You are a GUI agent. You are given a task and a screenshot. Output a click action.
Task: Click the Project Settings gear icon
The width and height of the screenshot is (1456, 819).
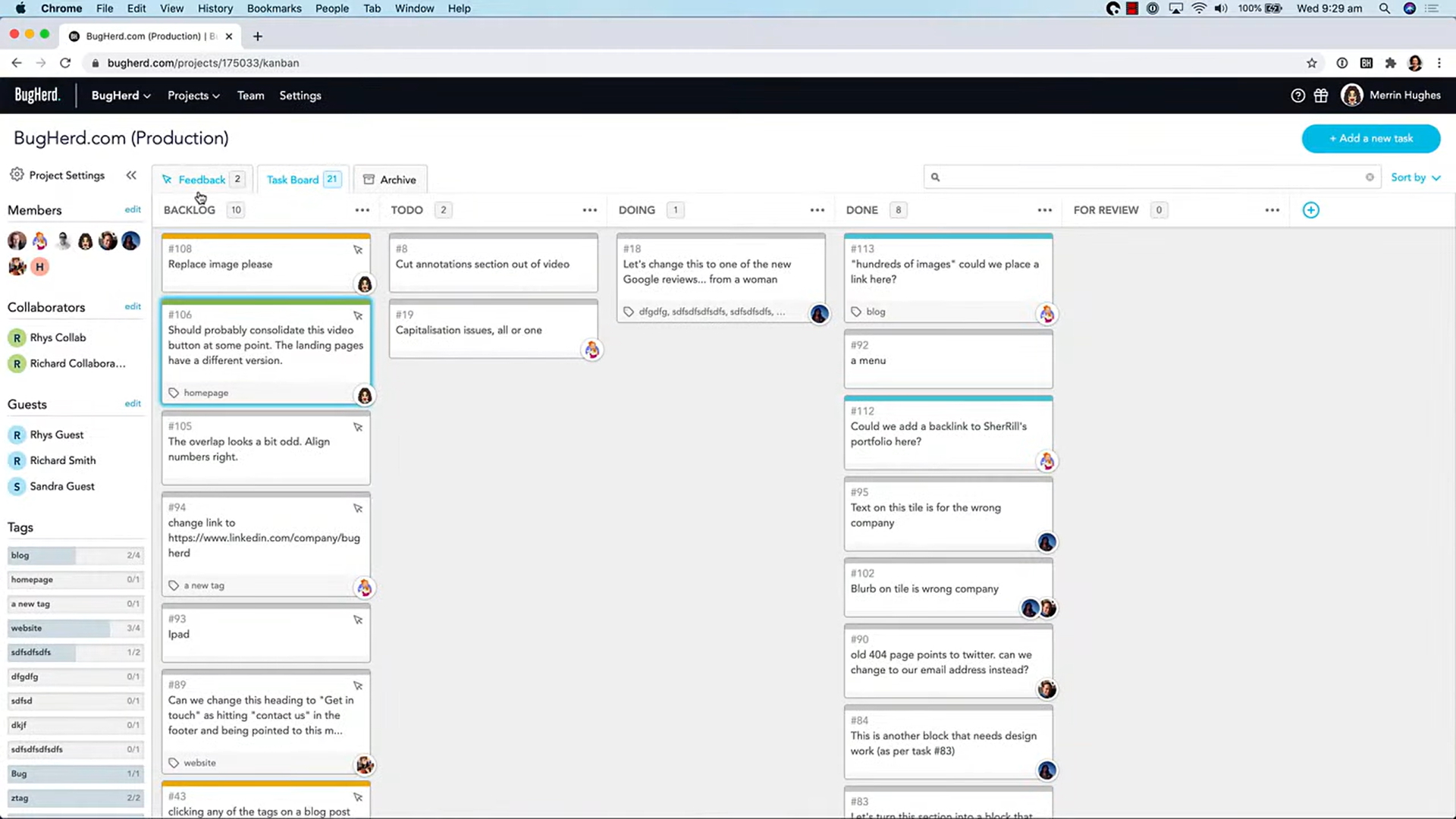tap(17, 174)
